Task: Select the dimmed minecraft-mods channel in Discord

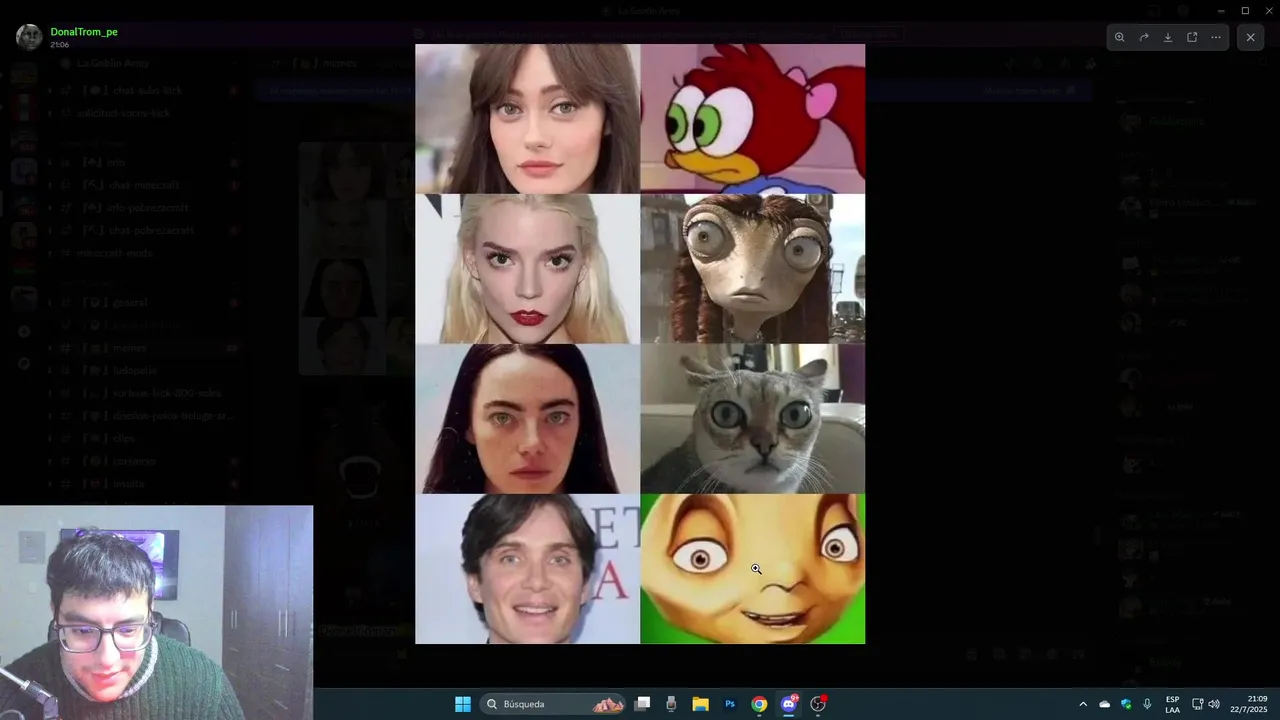Action: [x=147, y=253]
